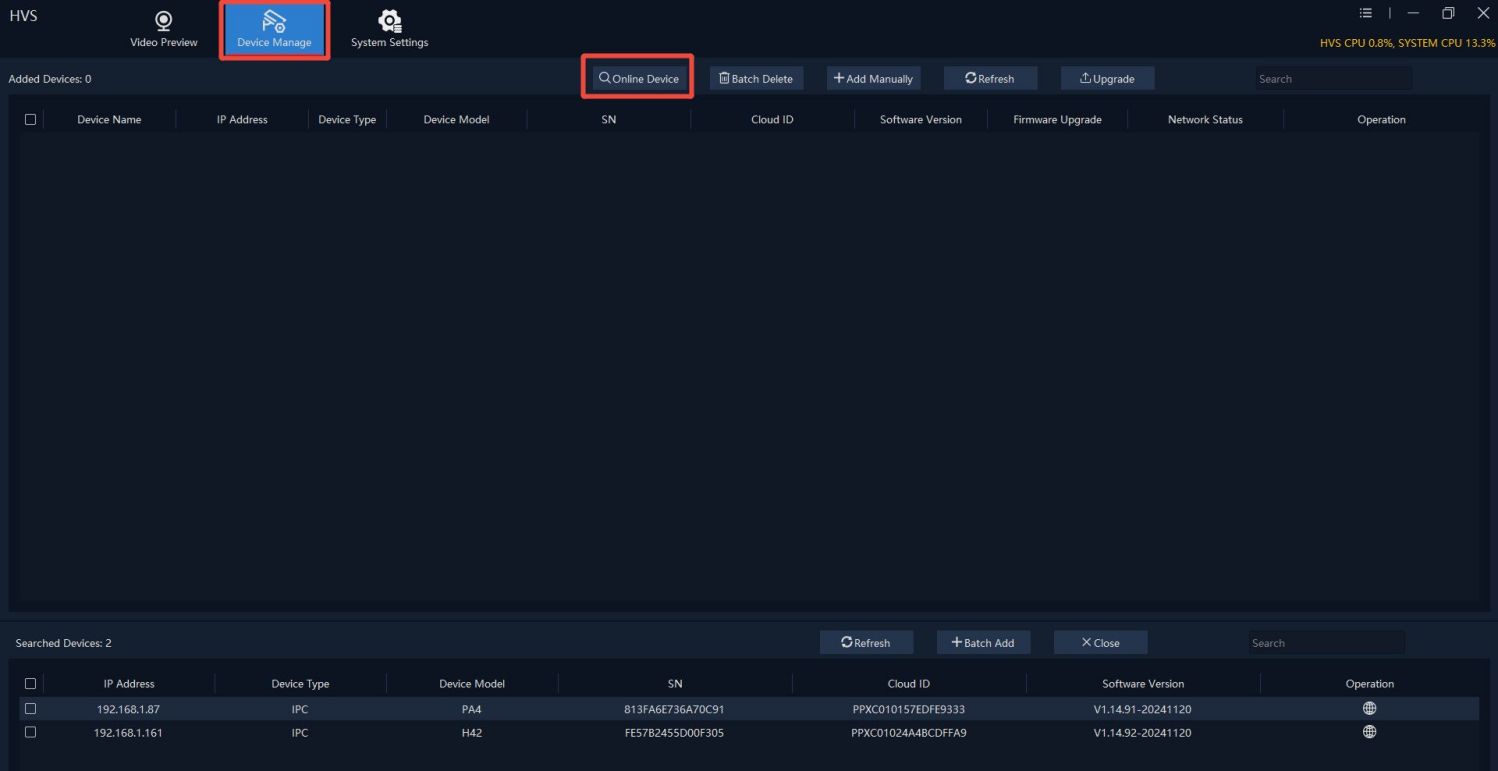
Task: Click Device Model header in searched devices table
Action: (x=472, y=683)
